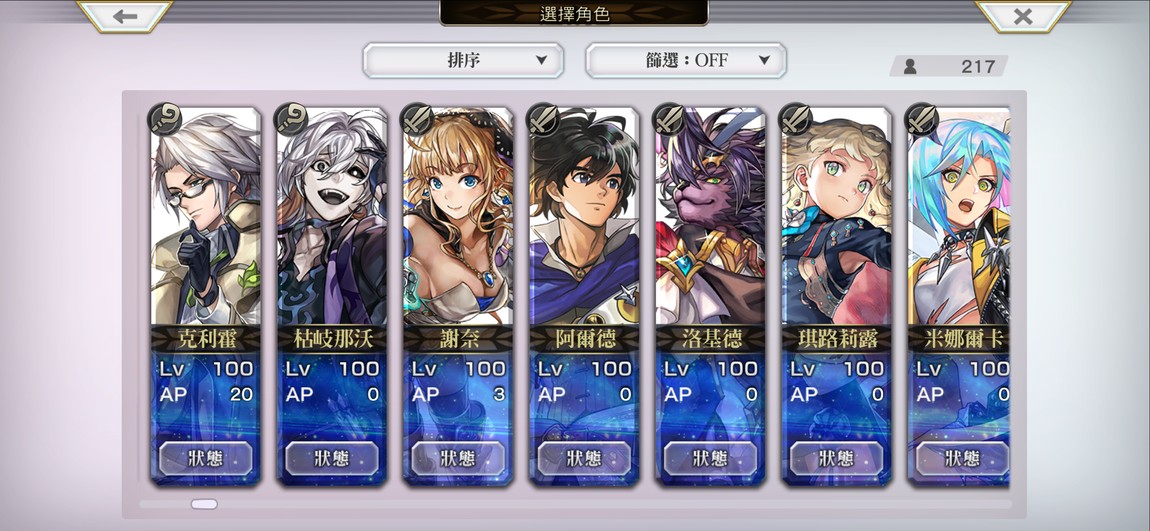1150x531 pixels.
Task: Click the back arrow icon
Action: coord(125,16)
